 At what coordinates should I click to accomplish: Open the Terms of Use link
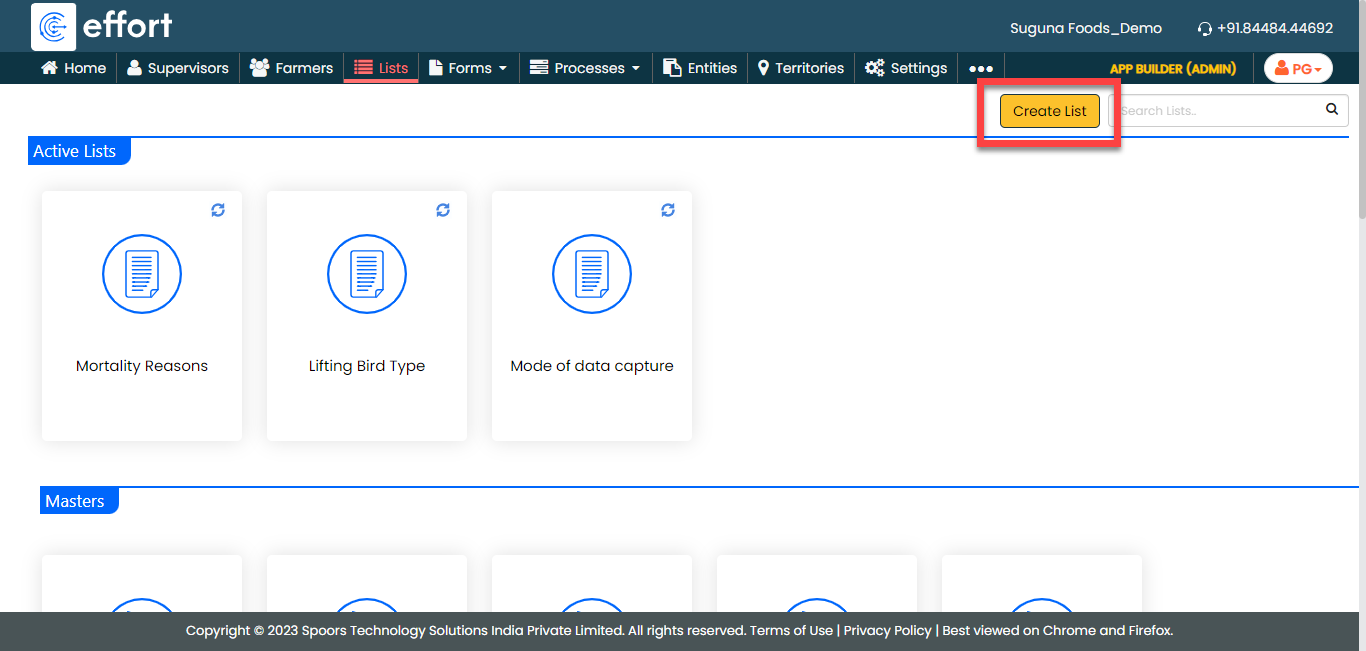click(791, 631)
